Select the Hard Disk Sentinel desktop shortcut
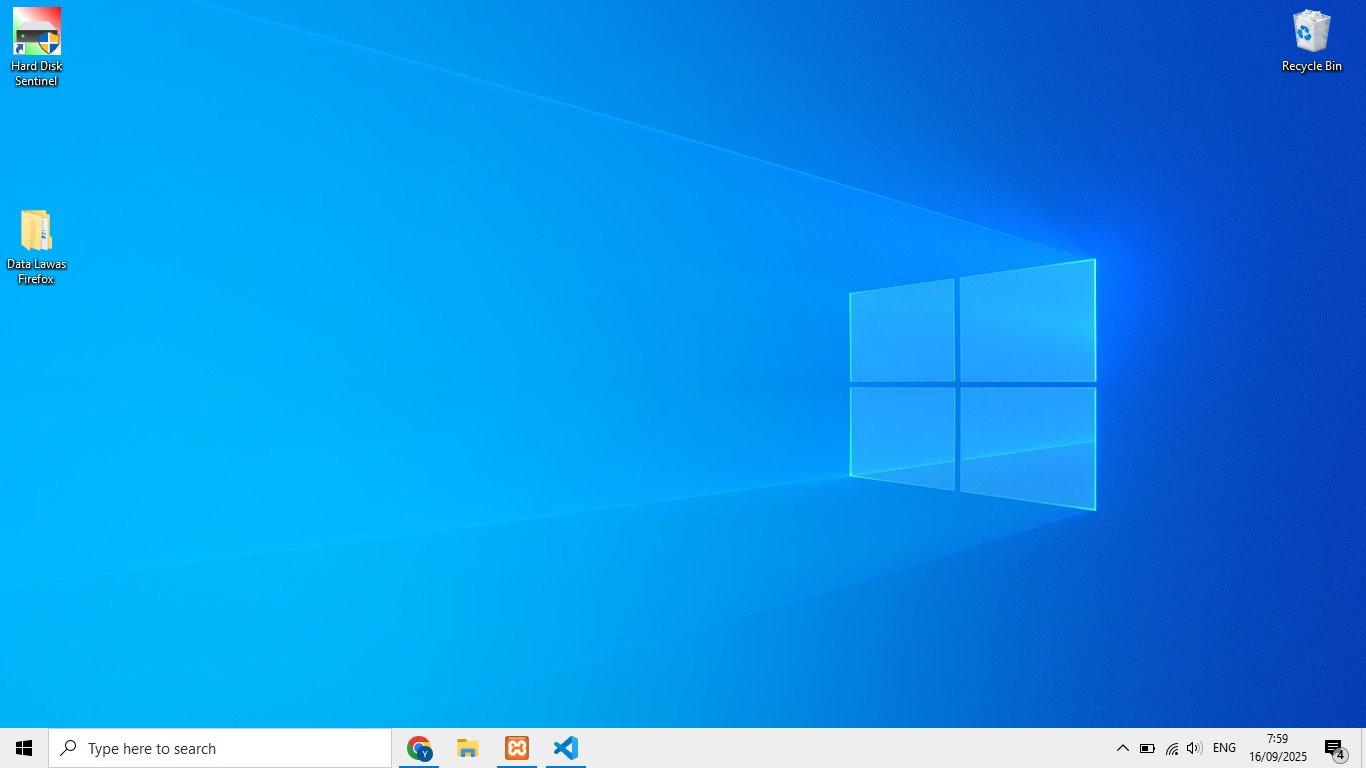The height and width of the screenshot is (768, 1366). pos(37,33)
